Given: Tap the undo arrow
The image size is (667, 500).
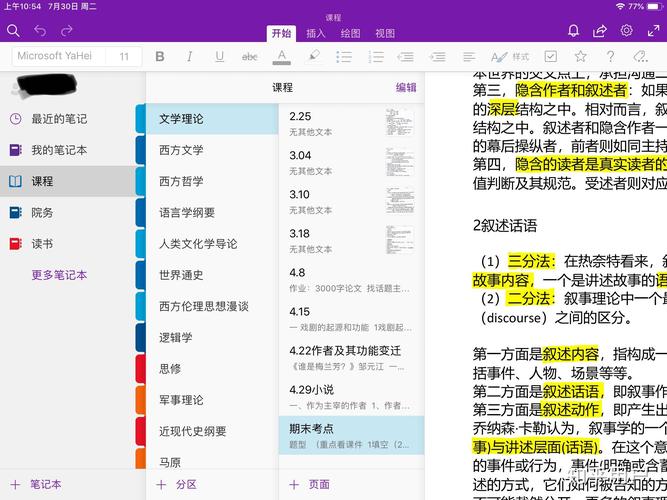Looking at the screenshot, I should coord(40,31).
